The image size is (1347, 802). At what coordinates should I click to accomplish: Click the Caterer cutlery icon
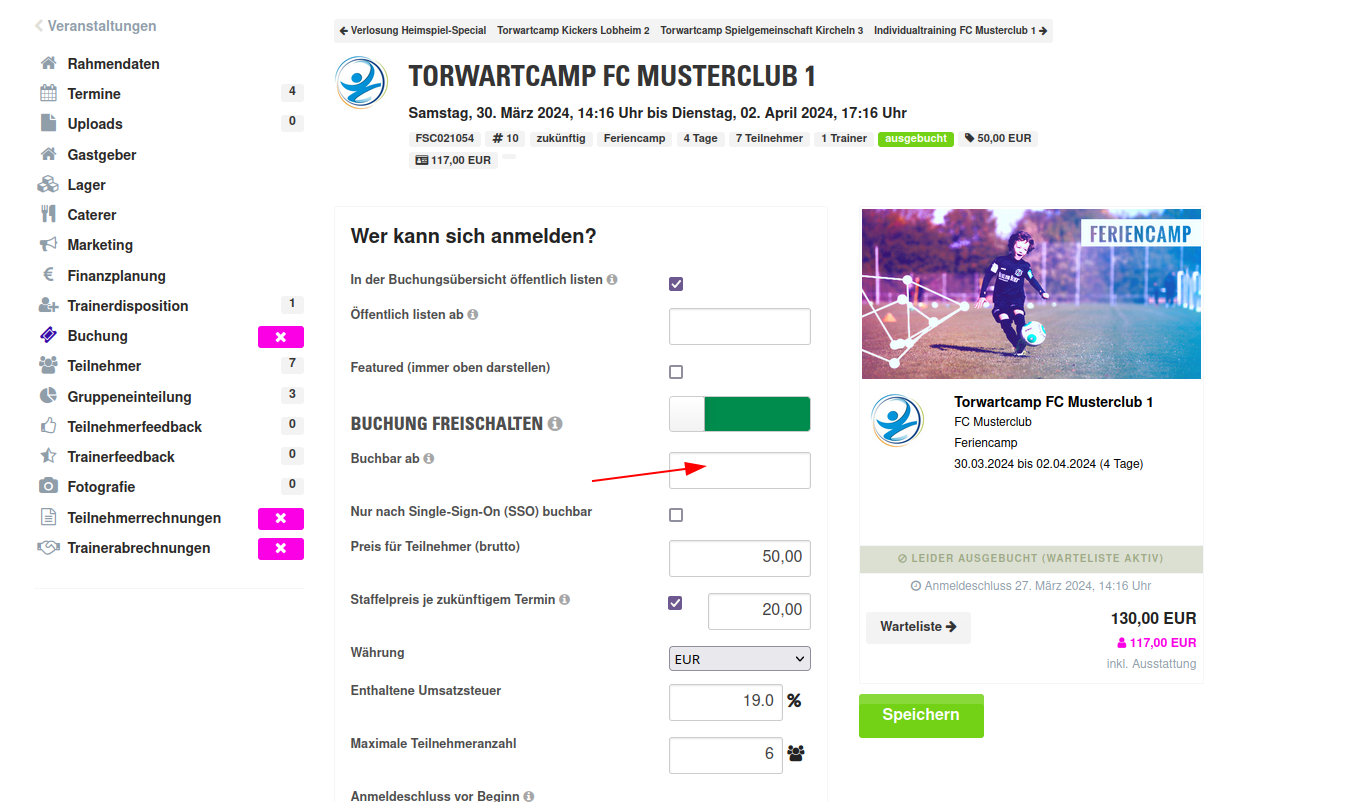pyautogui.click(x=48, y=214)
